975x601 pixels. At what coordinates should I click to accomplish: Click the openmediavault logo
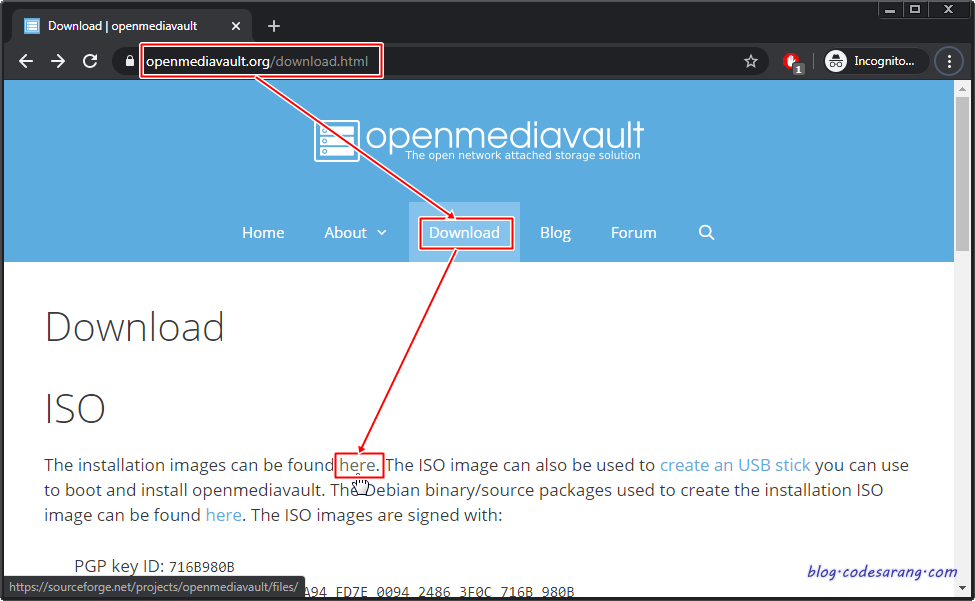478,140
